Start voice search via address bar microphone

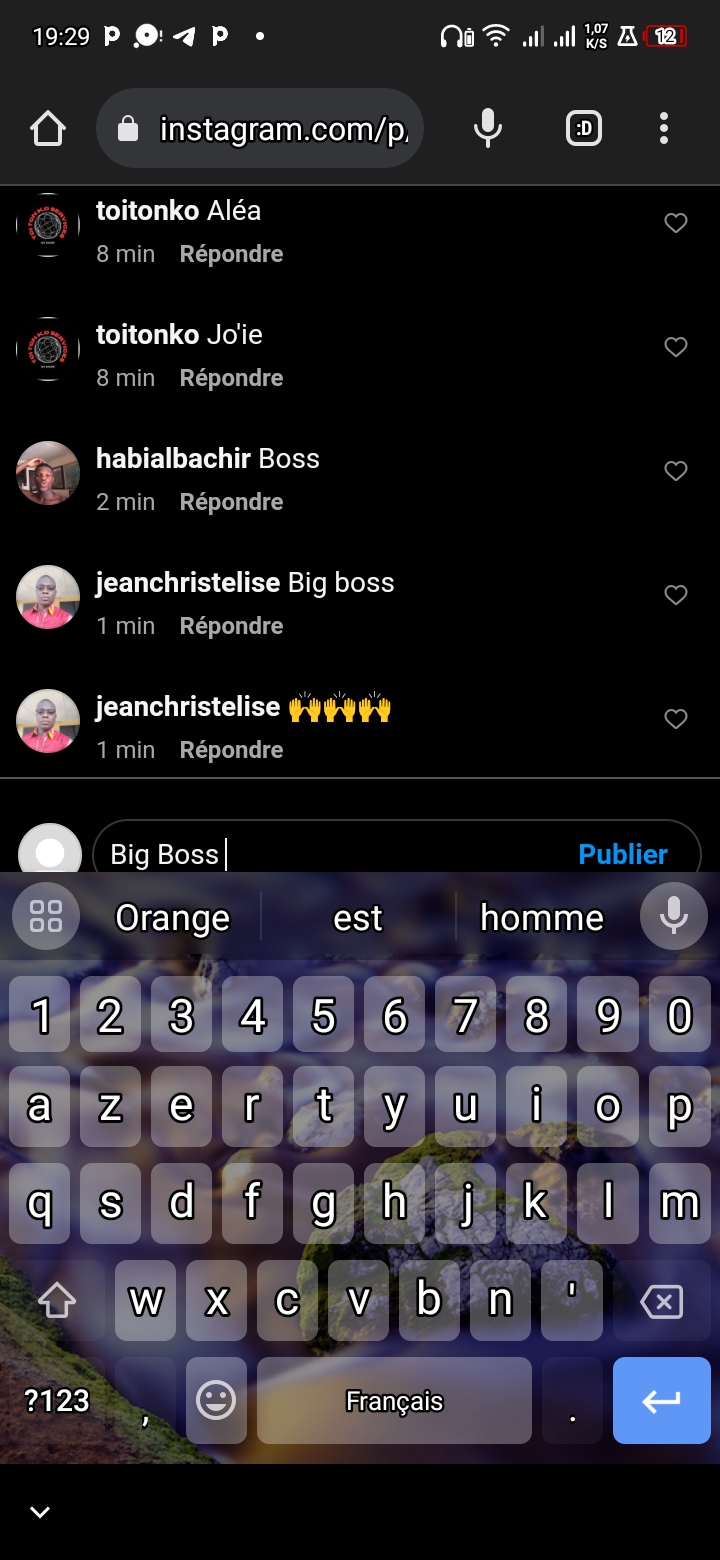tap(487, 128)
